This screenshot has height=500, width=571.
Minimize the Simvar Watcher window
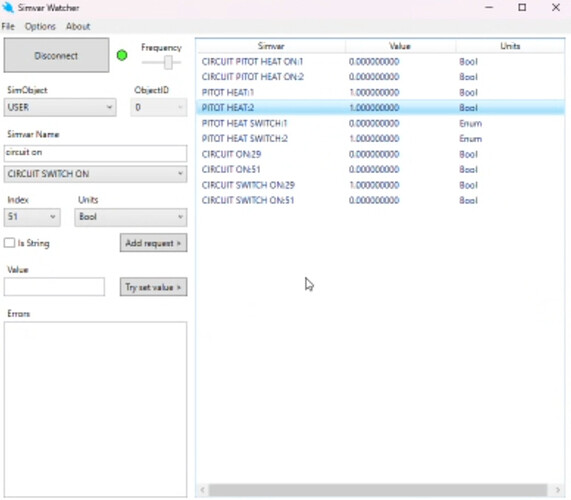(x=489, y=7)
